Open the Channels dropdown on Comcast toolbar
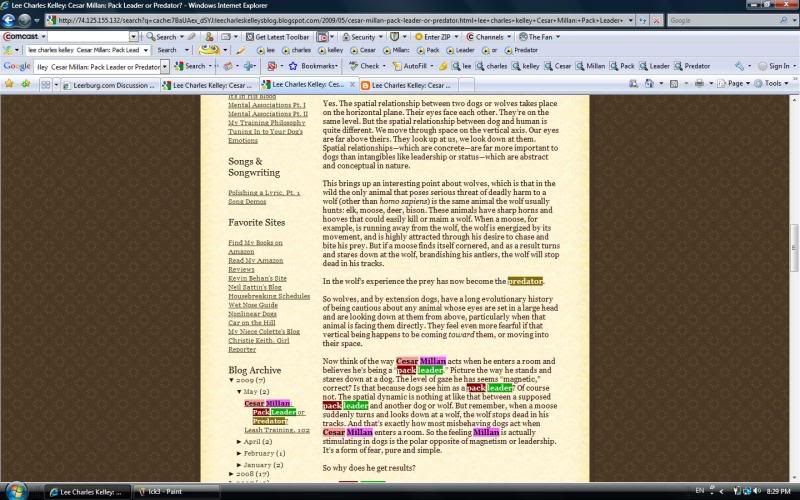The width and height of the screenshot is (800, 500). (509, 37)
